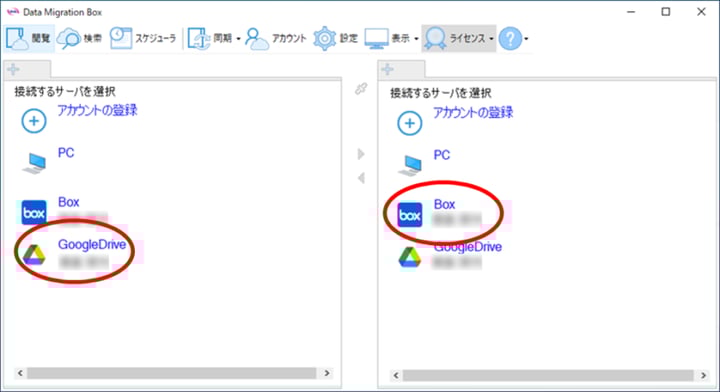Click the 検索 cloud search icon

point(68,39)
